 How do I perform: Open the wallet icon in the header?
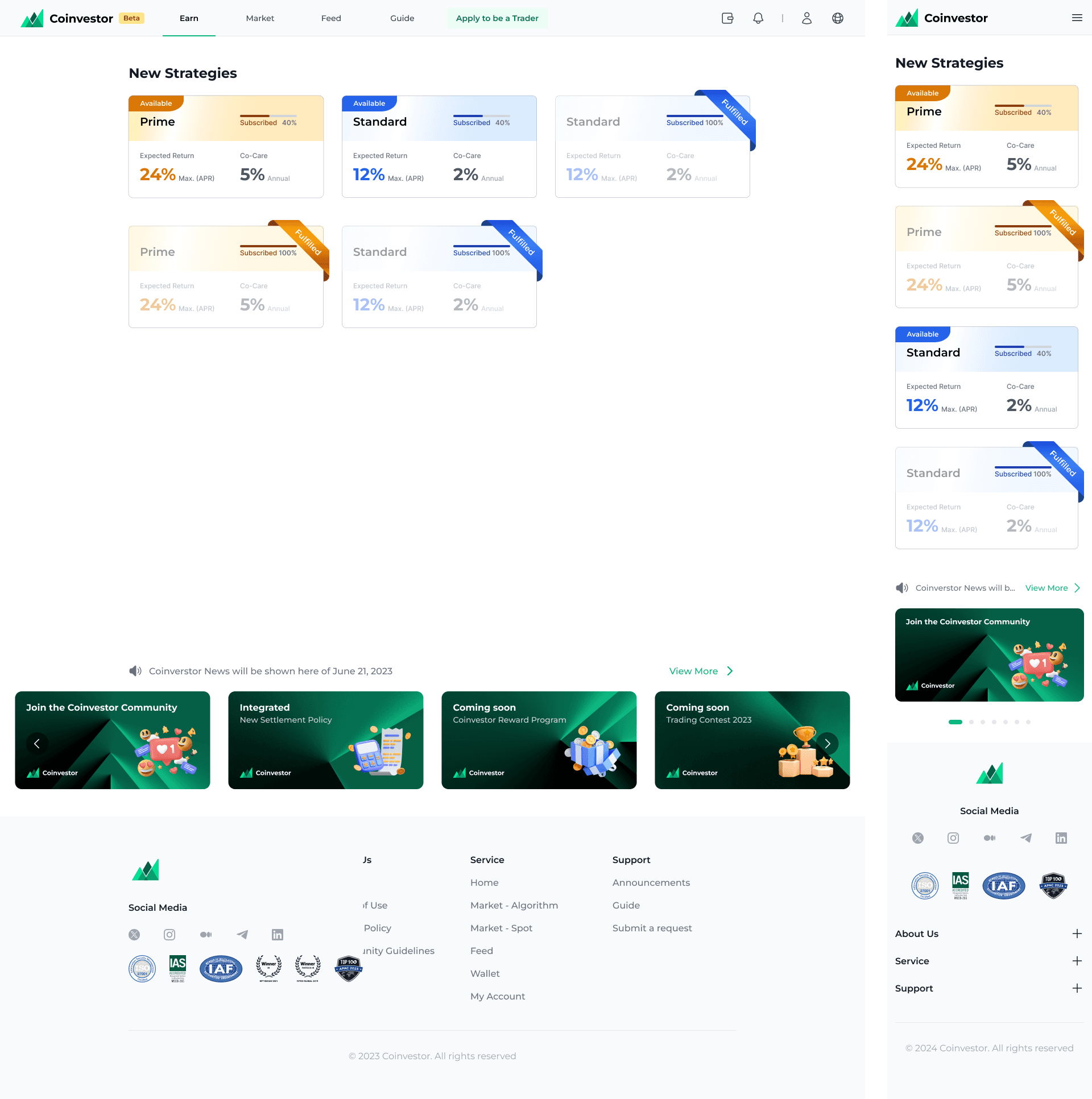click(727, 18)
